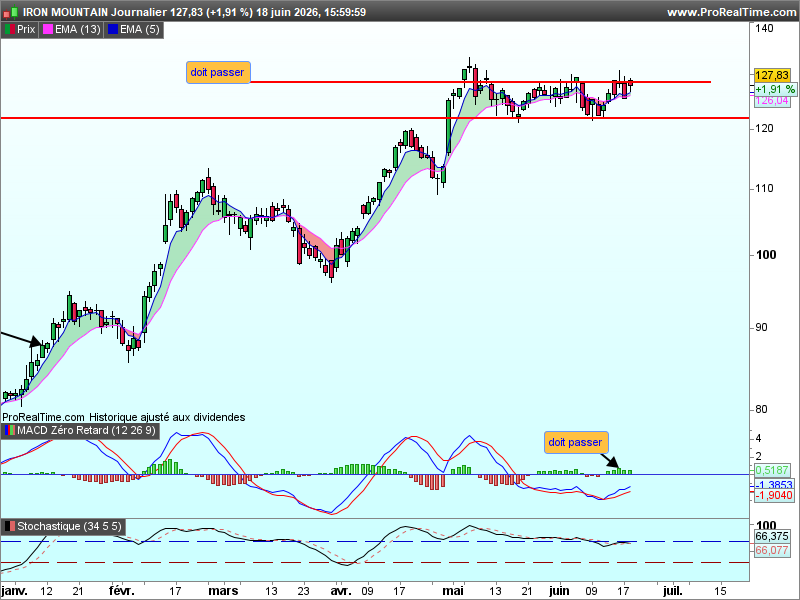Screen dimensions: 800x600
Task: Click the candlestick icon in title bar
Action: [10, 12]
